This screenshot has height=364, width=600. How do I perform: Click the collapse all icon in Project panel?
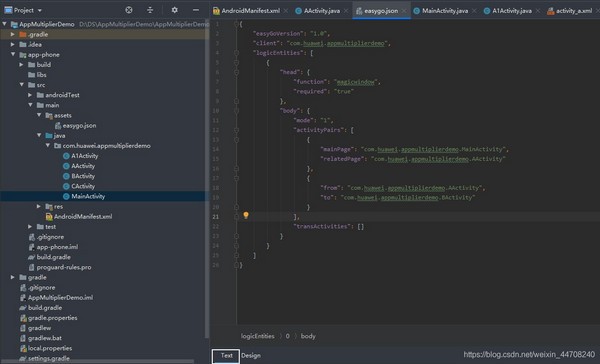point(150,10)
